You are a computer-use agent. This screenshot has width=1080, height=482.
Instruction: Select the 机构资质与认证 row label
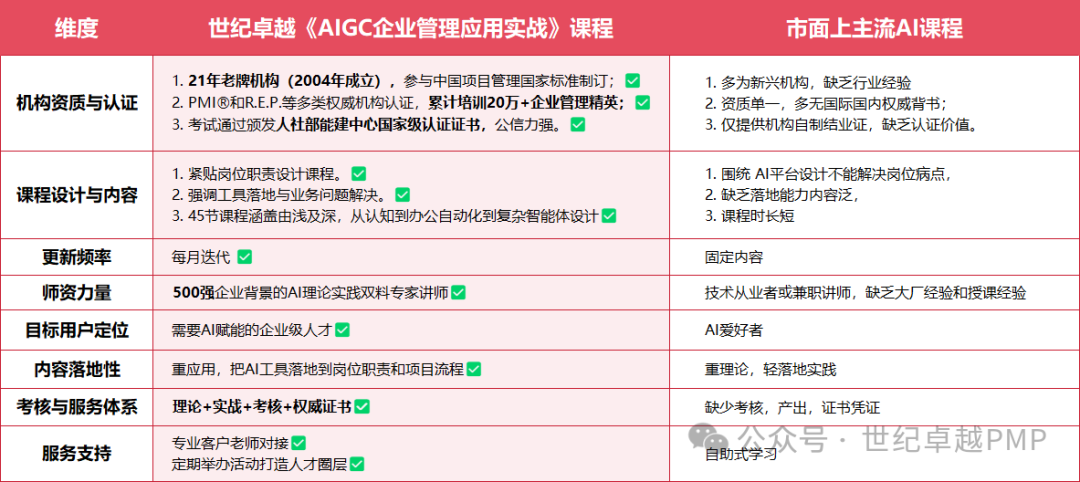(76, 103)
